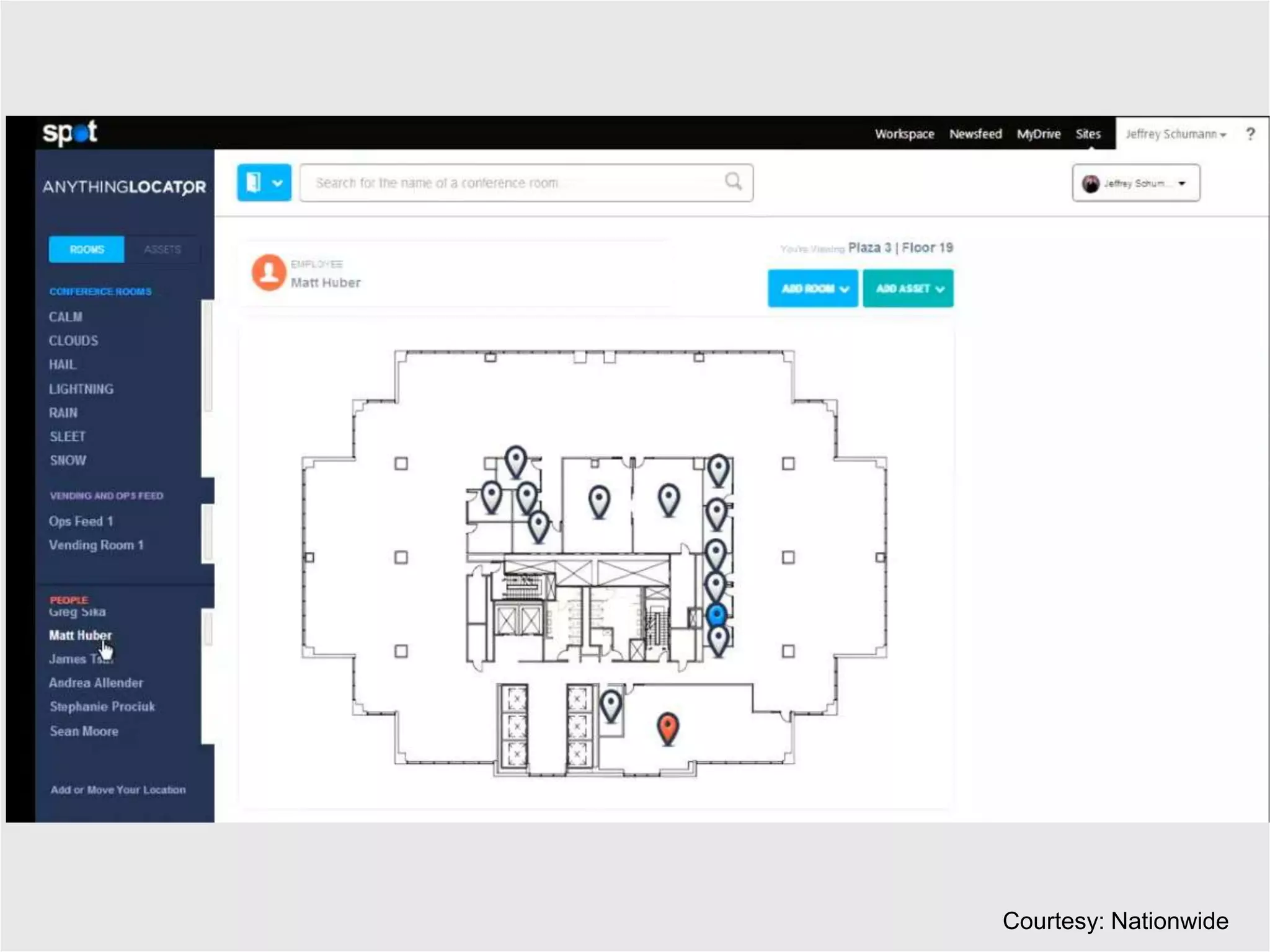Expand the Add Room dropdown
This screenshot has width=1270, height=952.
[x=812, y=288]
